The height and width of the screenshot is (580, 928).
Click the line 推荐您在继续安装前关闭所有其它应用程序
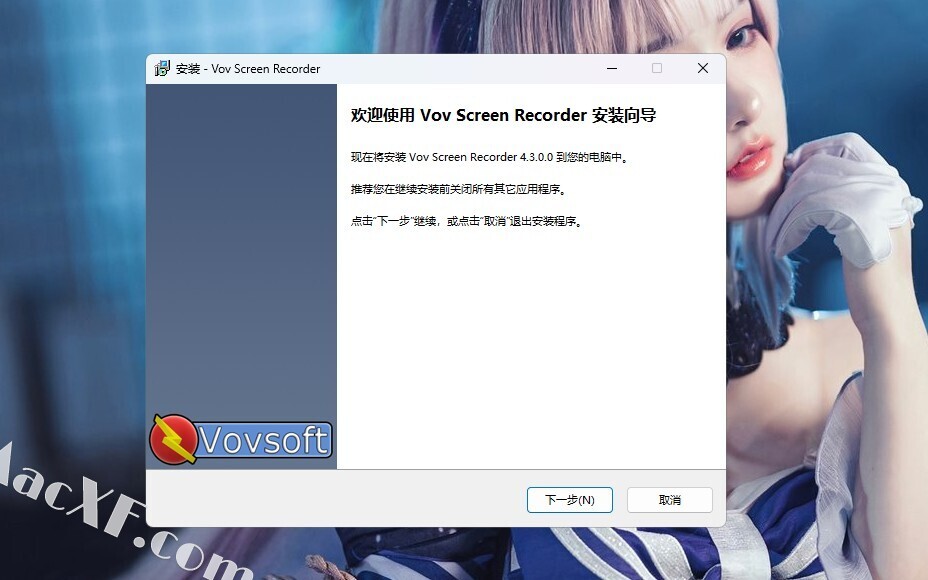[x=459, y=189]
